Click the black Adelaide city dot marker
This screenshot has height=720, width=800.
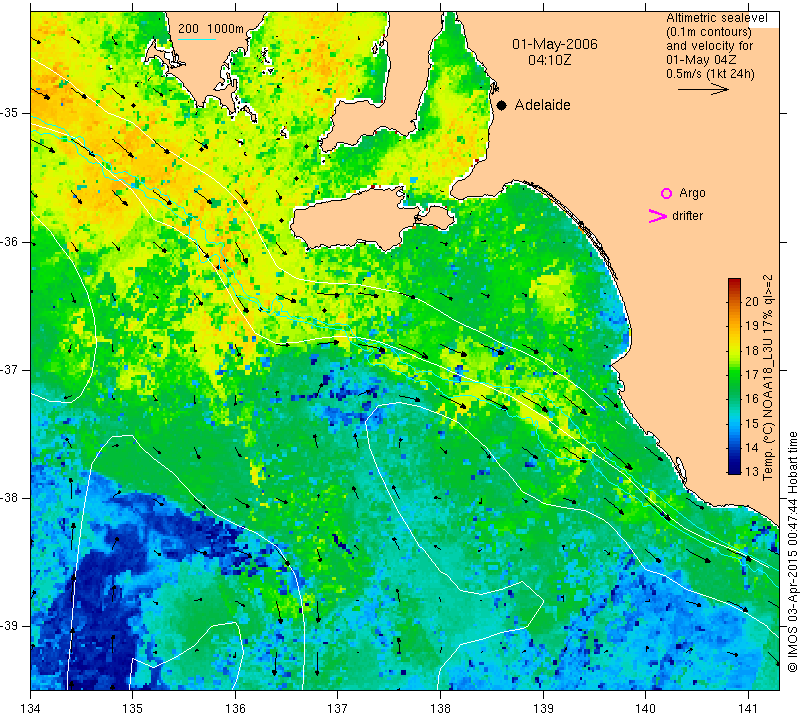502,105
